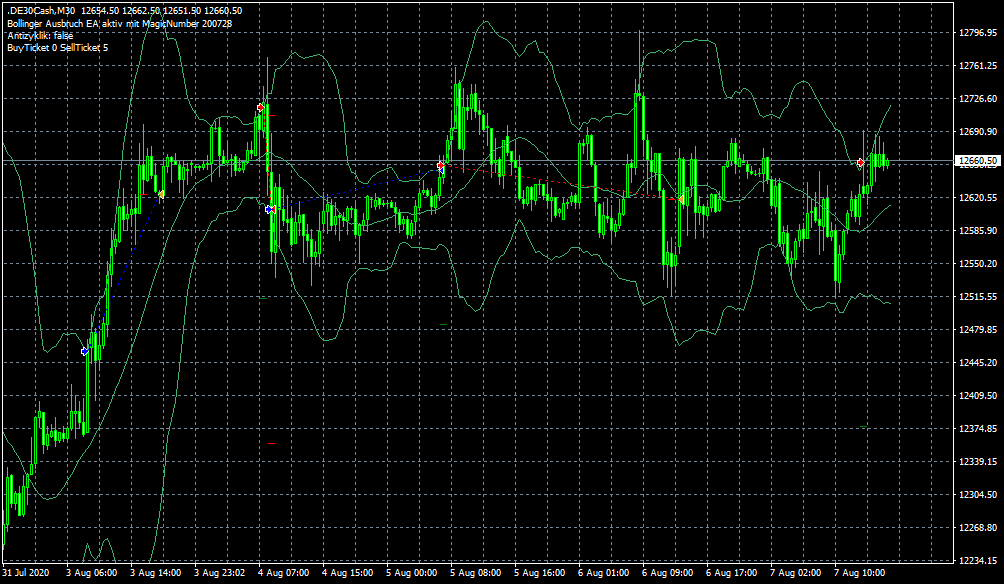
Task: Click the 3 Aug 14:00 time label
Action: pyautogui.click(x=156, y=572)
